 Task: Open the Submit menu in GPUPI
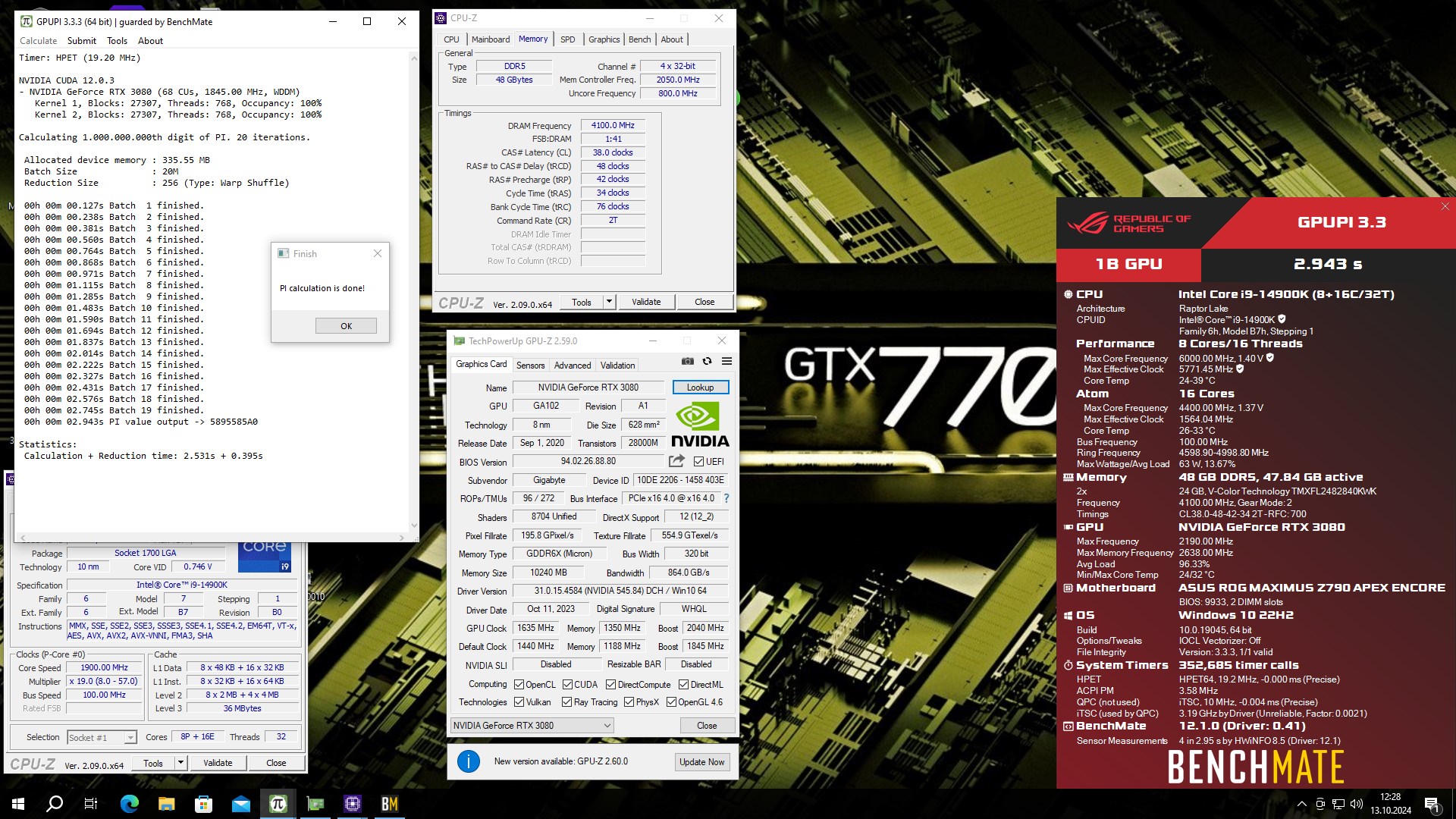pos(81,41)
